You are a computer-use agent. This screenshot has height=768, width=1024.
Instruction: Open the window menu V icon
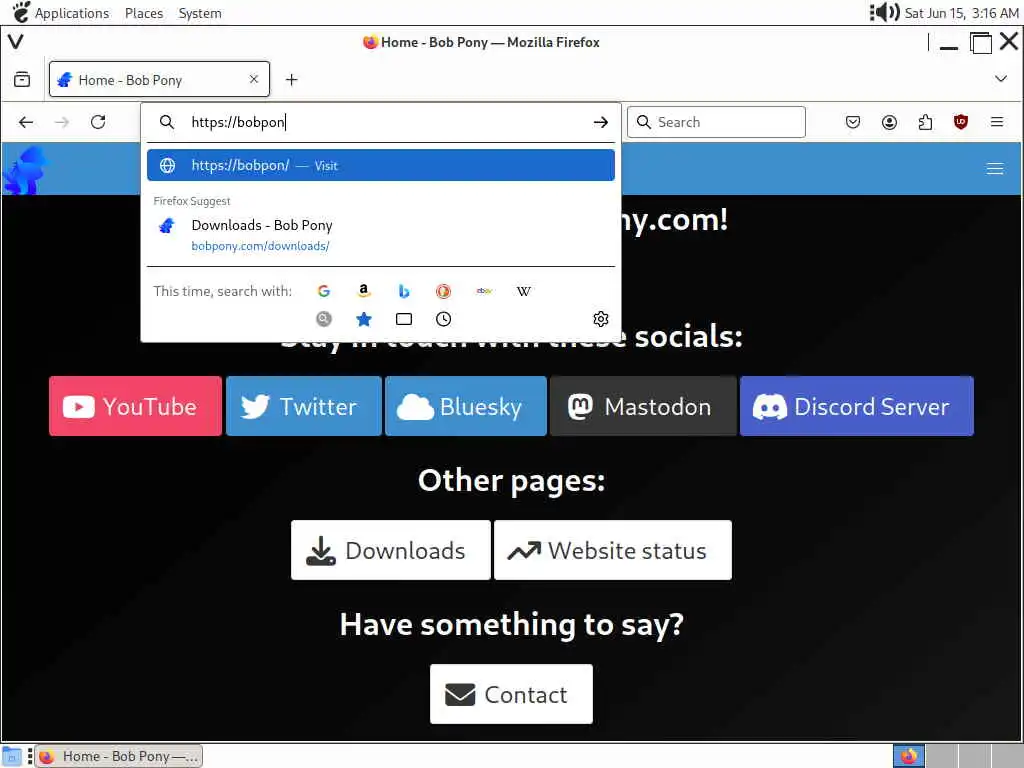[x=16, y=42]
